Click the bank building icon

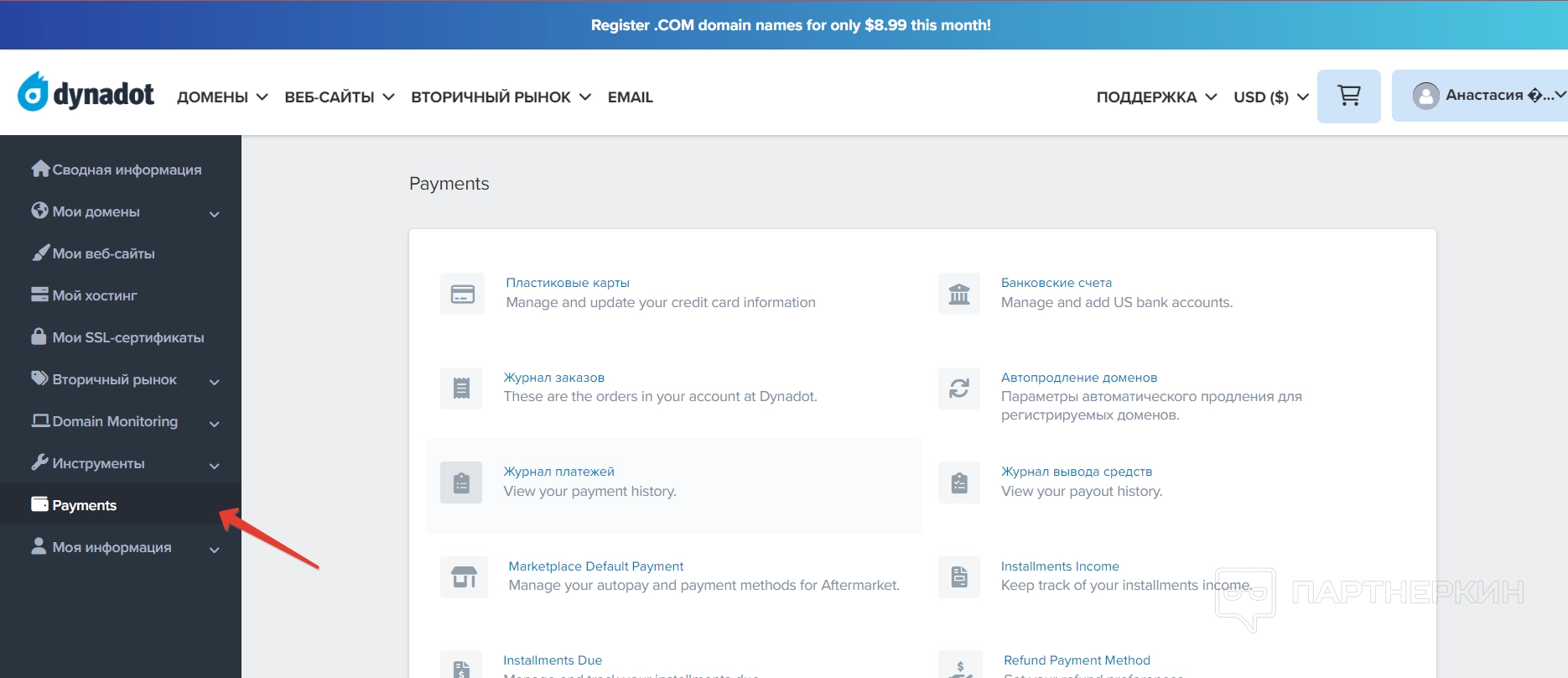coord(958,294)
